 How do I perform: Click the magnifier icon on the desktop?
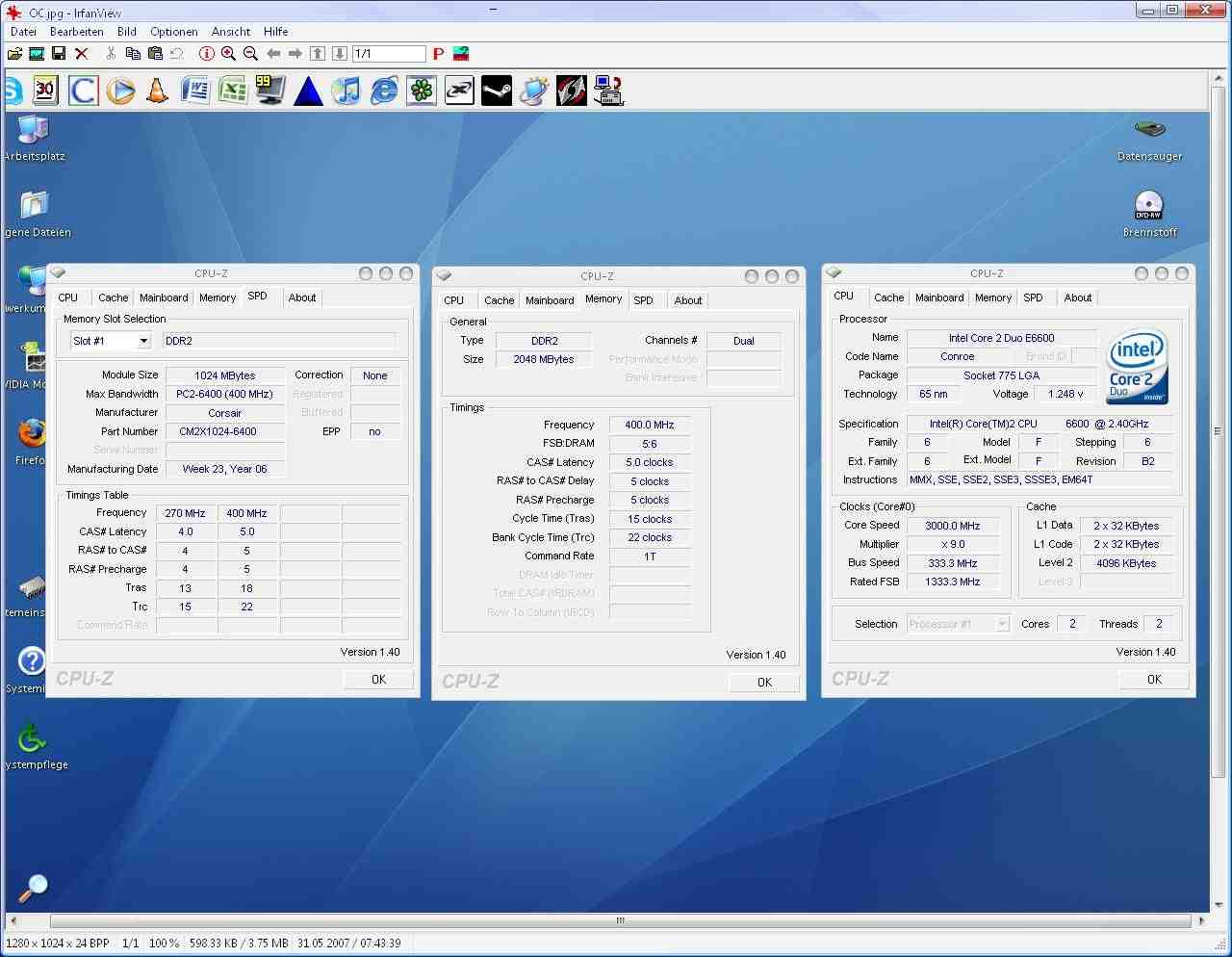point(33,887)
